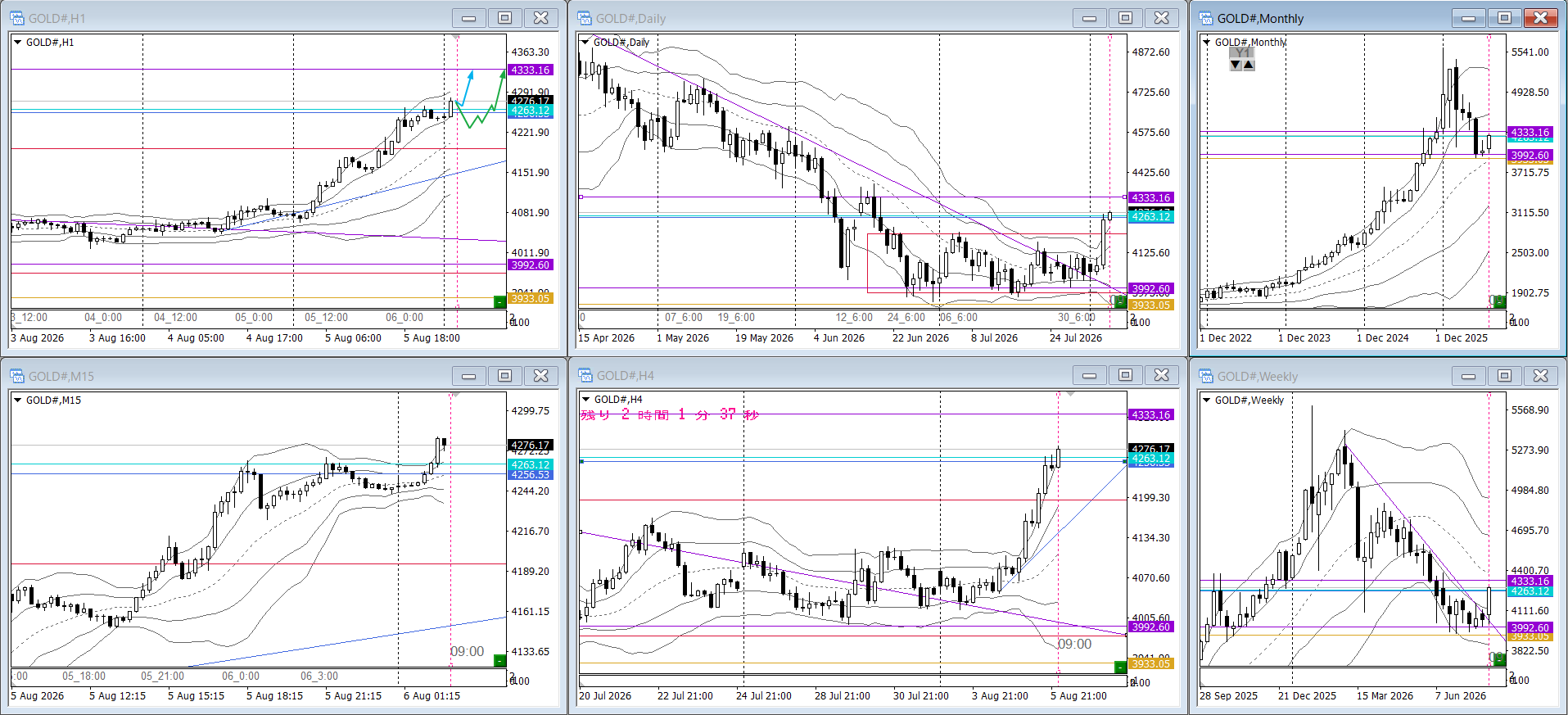The image size is (1568, 715).
Task: Minimize the GOLD#,Monthly chart window
Action: point(1469,18)
